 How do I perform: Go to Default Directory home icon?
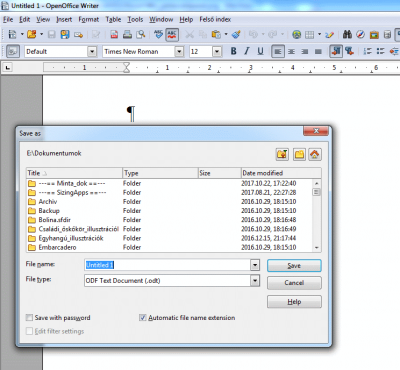pos(315,154)
